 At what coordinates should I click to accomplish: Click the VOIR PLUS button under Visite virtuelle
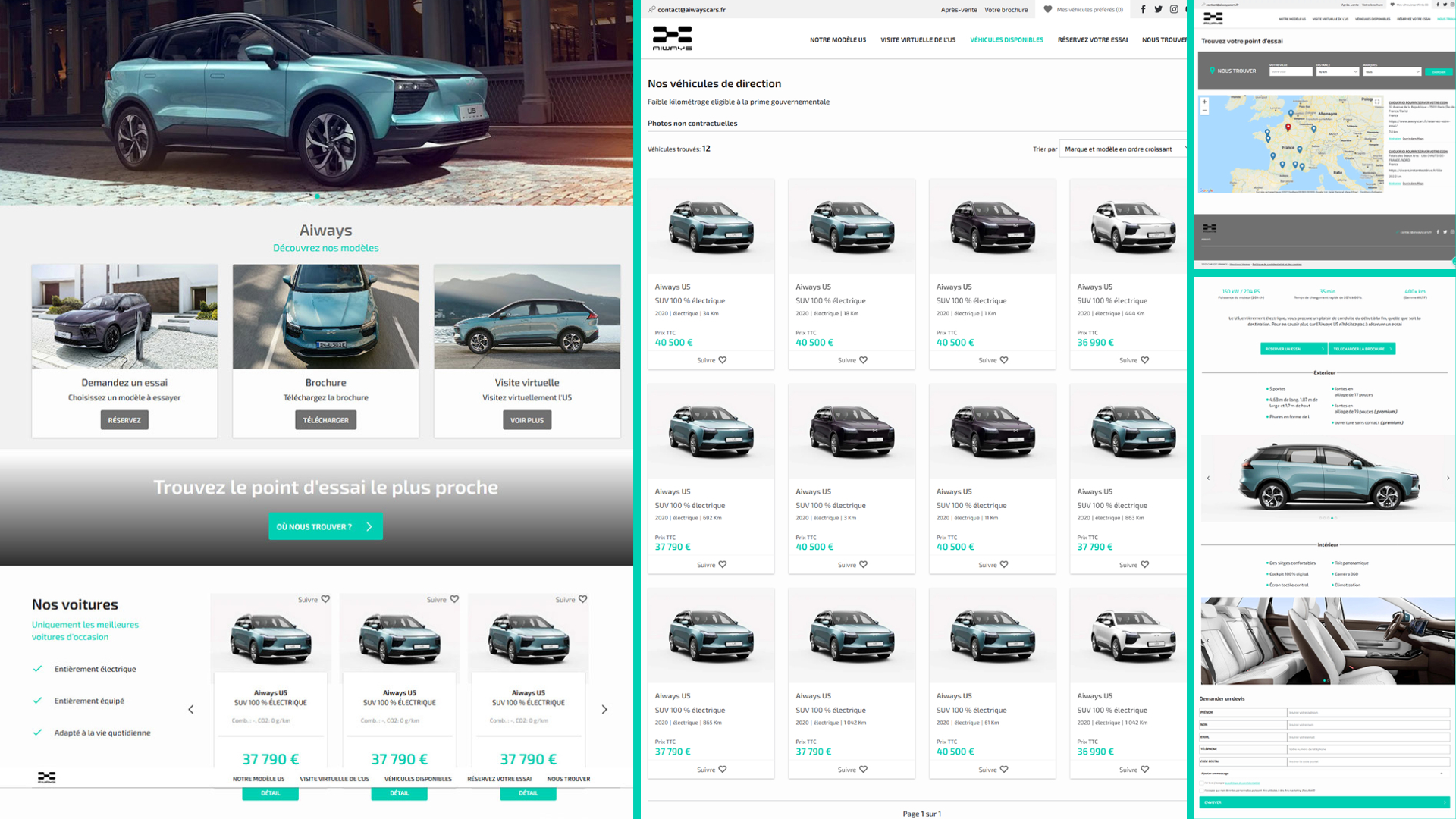click(527, 420)
